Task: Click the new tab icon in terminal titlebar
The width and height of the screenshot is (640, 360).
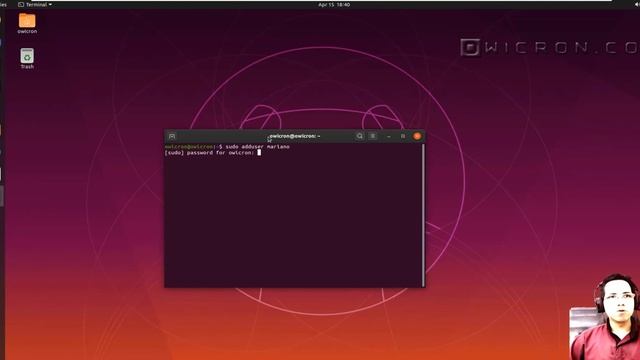Action: tap(172, 136)
